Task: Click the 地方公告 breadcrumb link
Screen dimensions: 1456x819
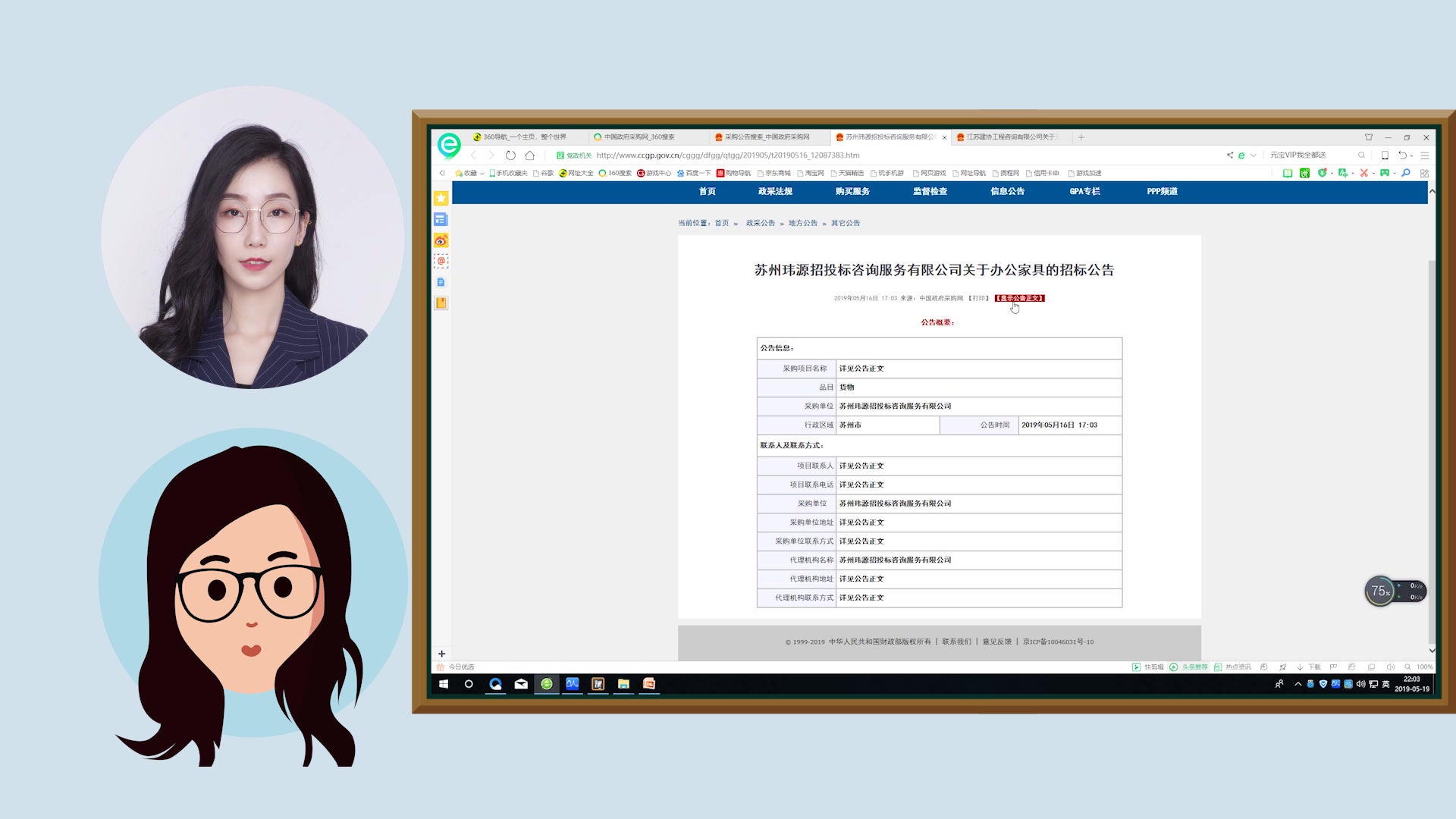Action: (802, 223)
